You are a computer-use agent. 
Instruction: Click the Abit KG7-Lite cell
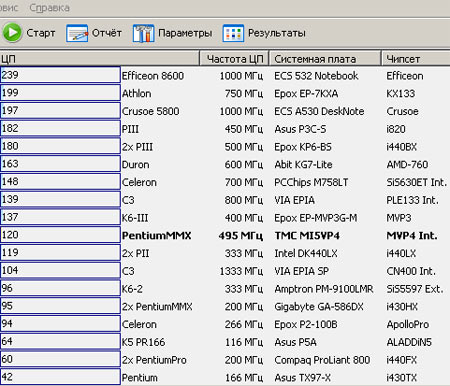(x=303, y=164)
